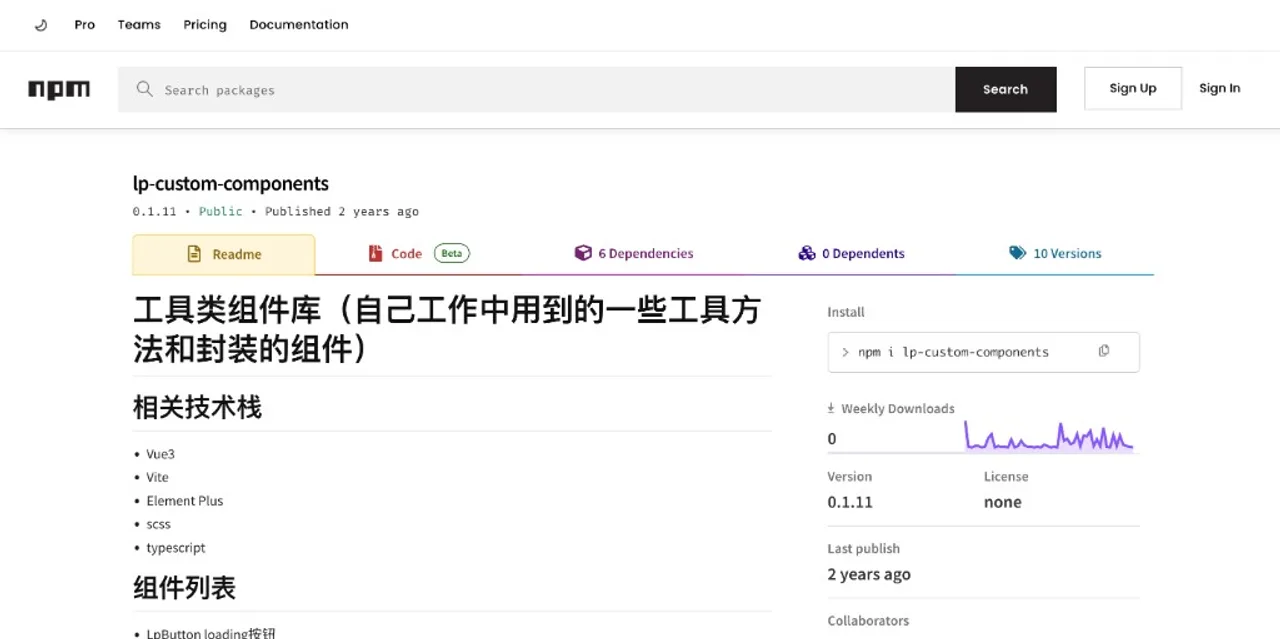1280x639 pixels.
Task: Click the 0.1.11 value under Version
Action: click(850, 502)
